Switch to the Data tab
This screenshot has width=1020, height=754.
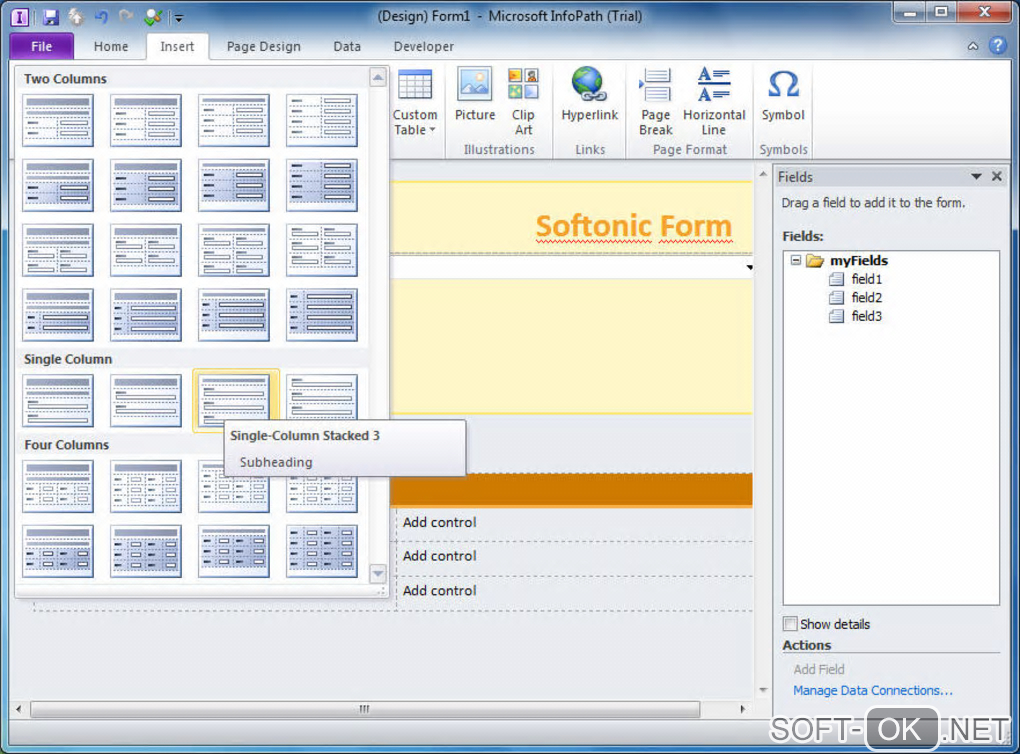(347, 46)
